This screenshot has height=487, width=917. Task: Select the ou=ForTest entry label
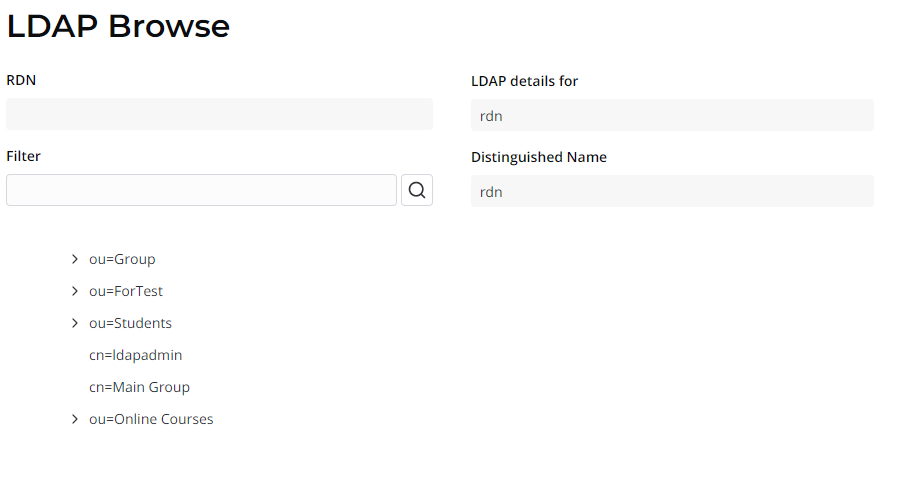coord(126,291)
